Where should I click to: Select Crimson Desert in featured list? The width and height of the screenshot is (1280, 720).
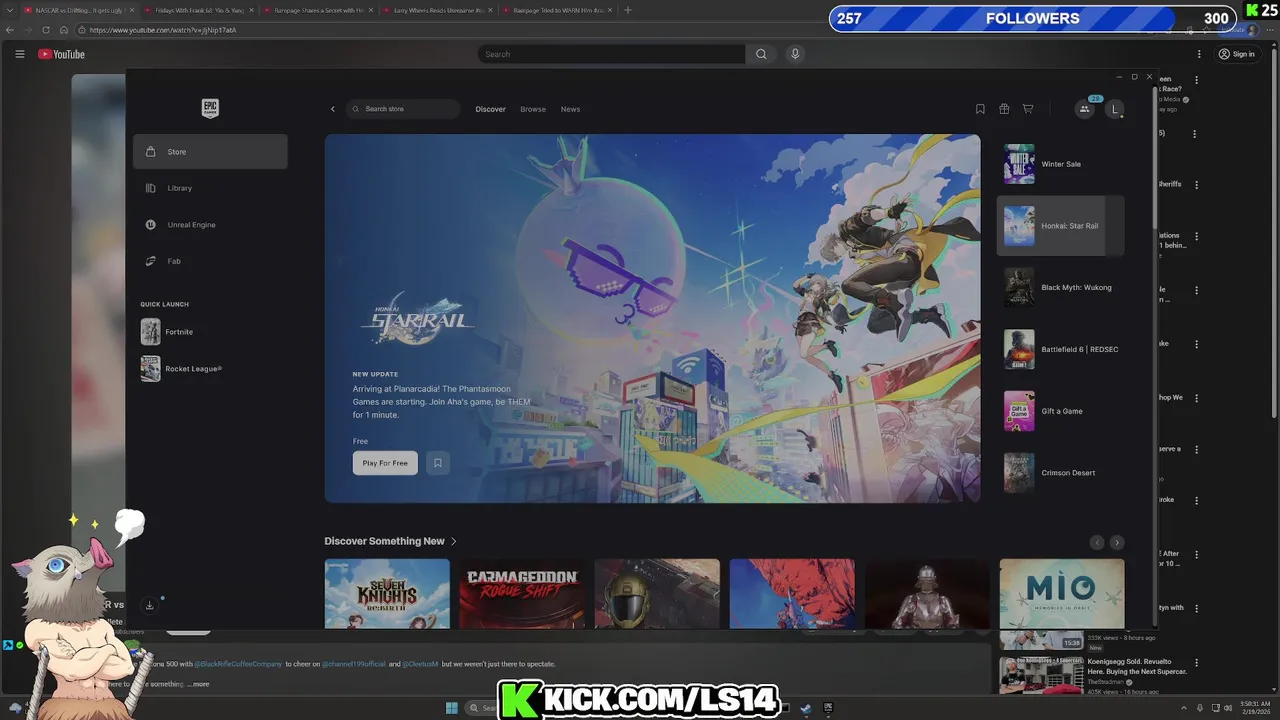(1060, 473)
